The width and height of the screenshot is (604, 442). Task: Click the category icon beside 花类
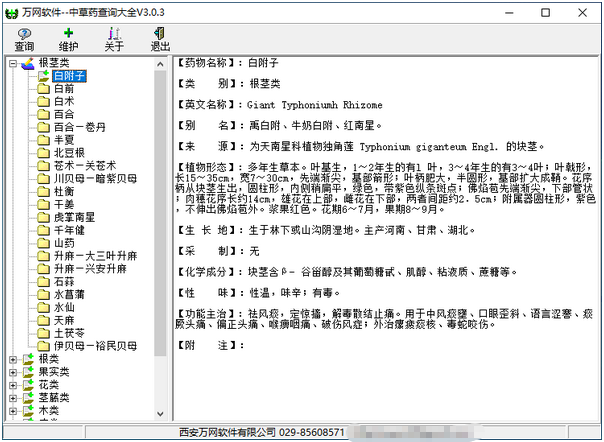[27, 384]
